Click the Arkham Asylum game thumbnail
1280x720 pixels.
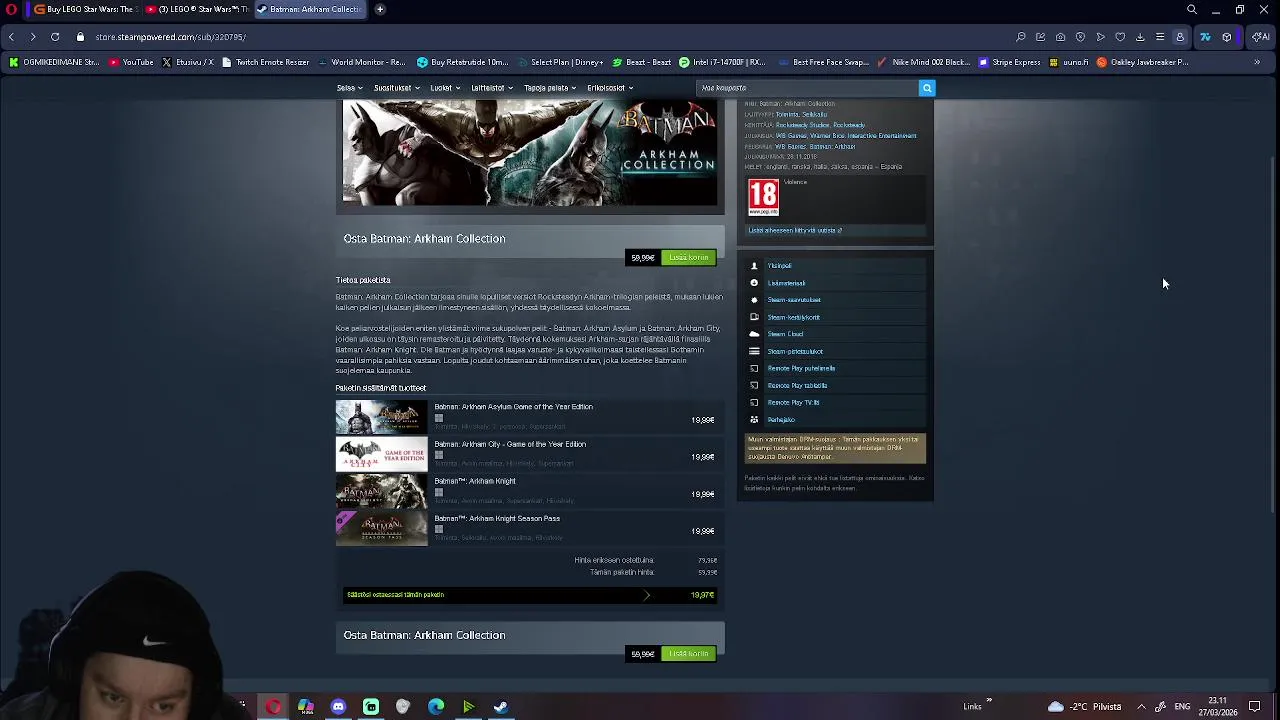pyautogui.click(x=381, y=417)
